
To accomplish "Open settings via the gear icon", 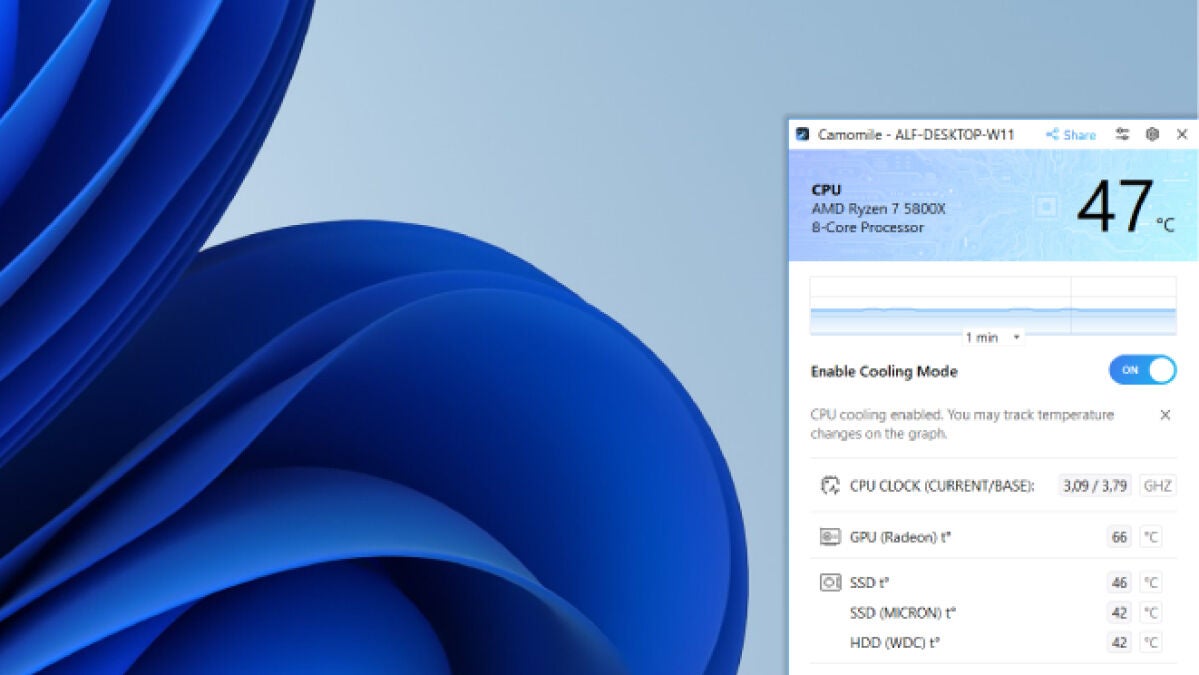I will [x=1152, y=134].
